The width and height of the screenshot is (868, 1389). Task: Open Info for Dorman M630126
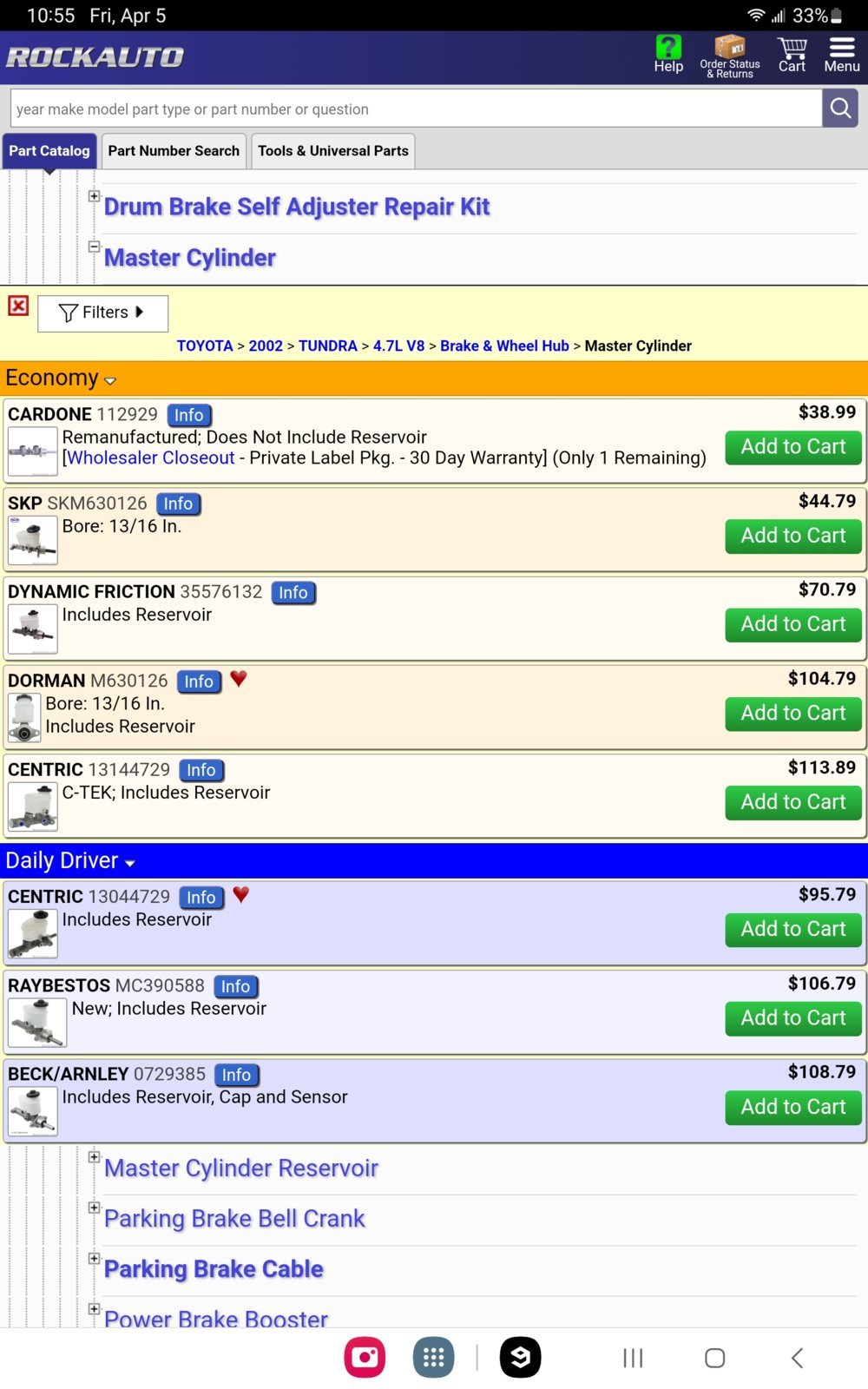click(x=199, y=681)
